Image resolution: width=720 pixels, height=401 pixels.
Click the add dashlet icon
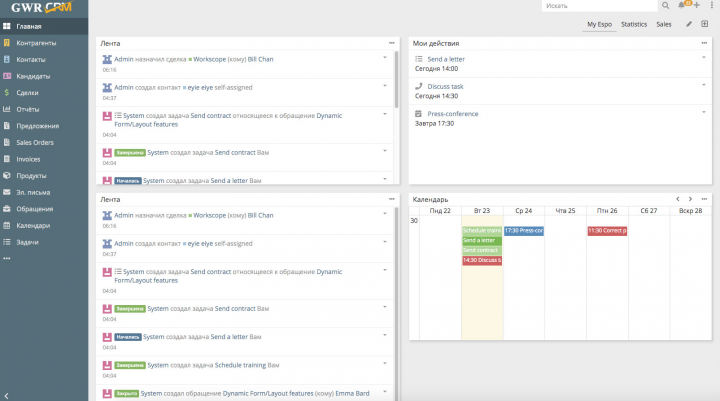pos(704,24)
